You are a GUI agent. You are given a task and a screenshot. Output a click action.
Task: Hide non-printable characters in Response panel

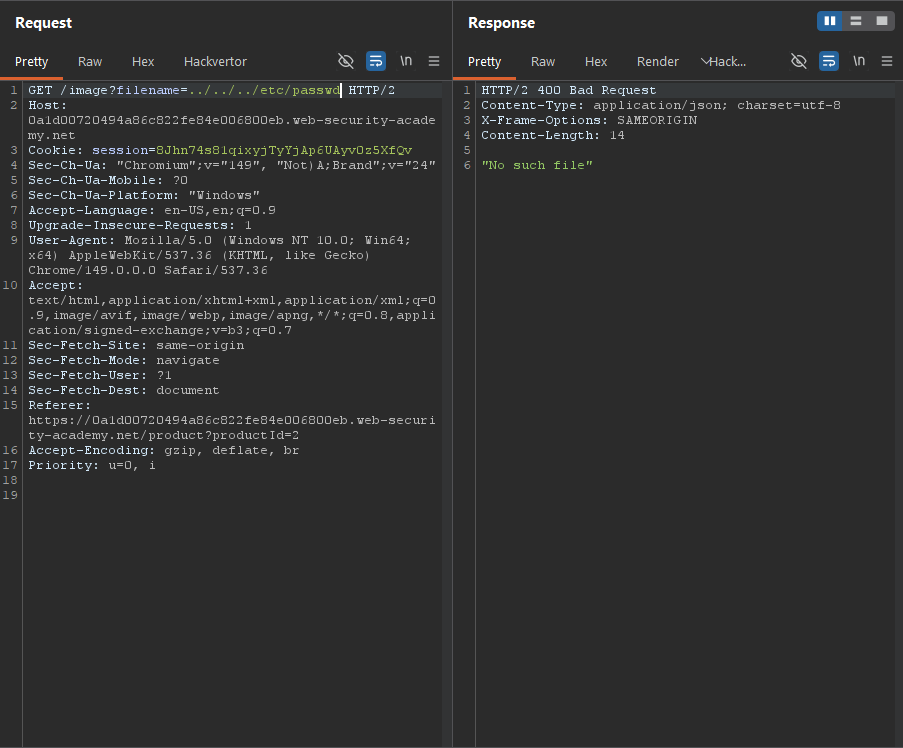click(x=799, y=61)
